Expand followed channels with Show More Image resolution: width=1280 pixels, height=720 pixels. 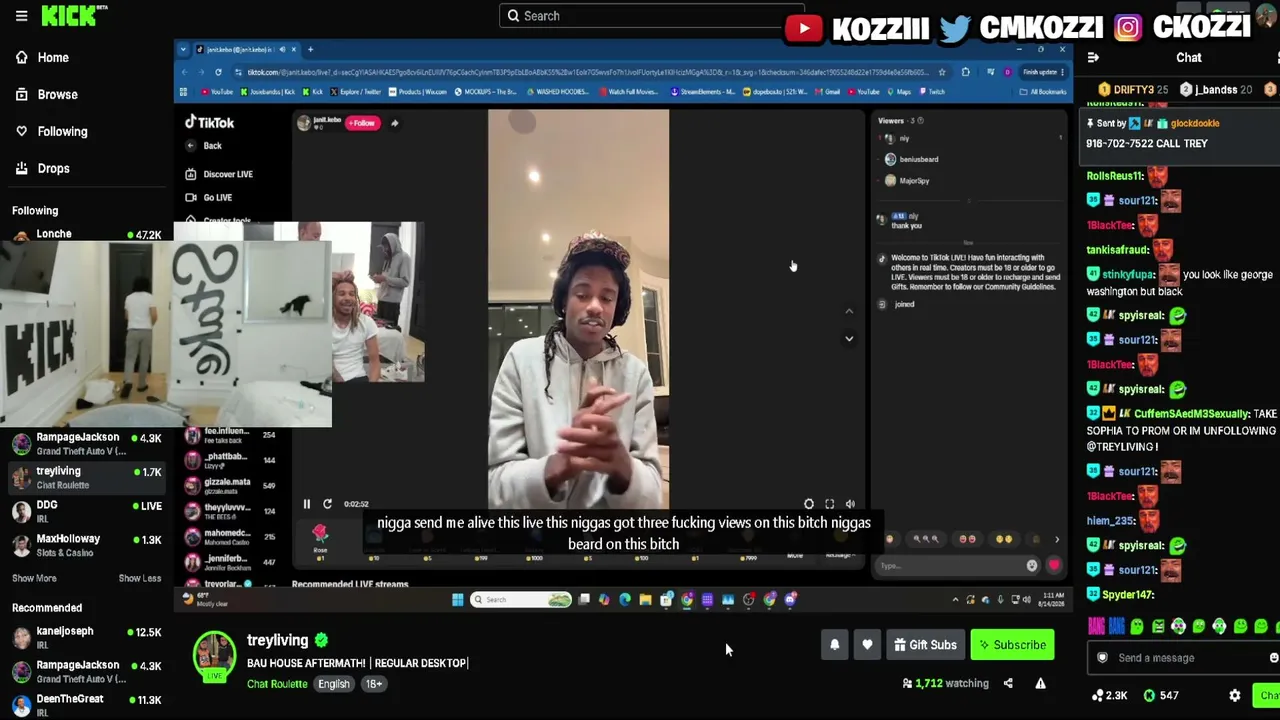[x=34, y=578]
